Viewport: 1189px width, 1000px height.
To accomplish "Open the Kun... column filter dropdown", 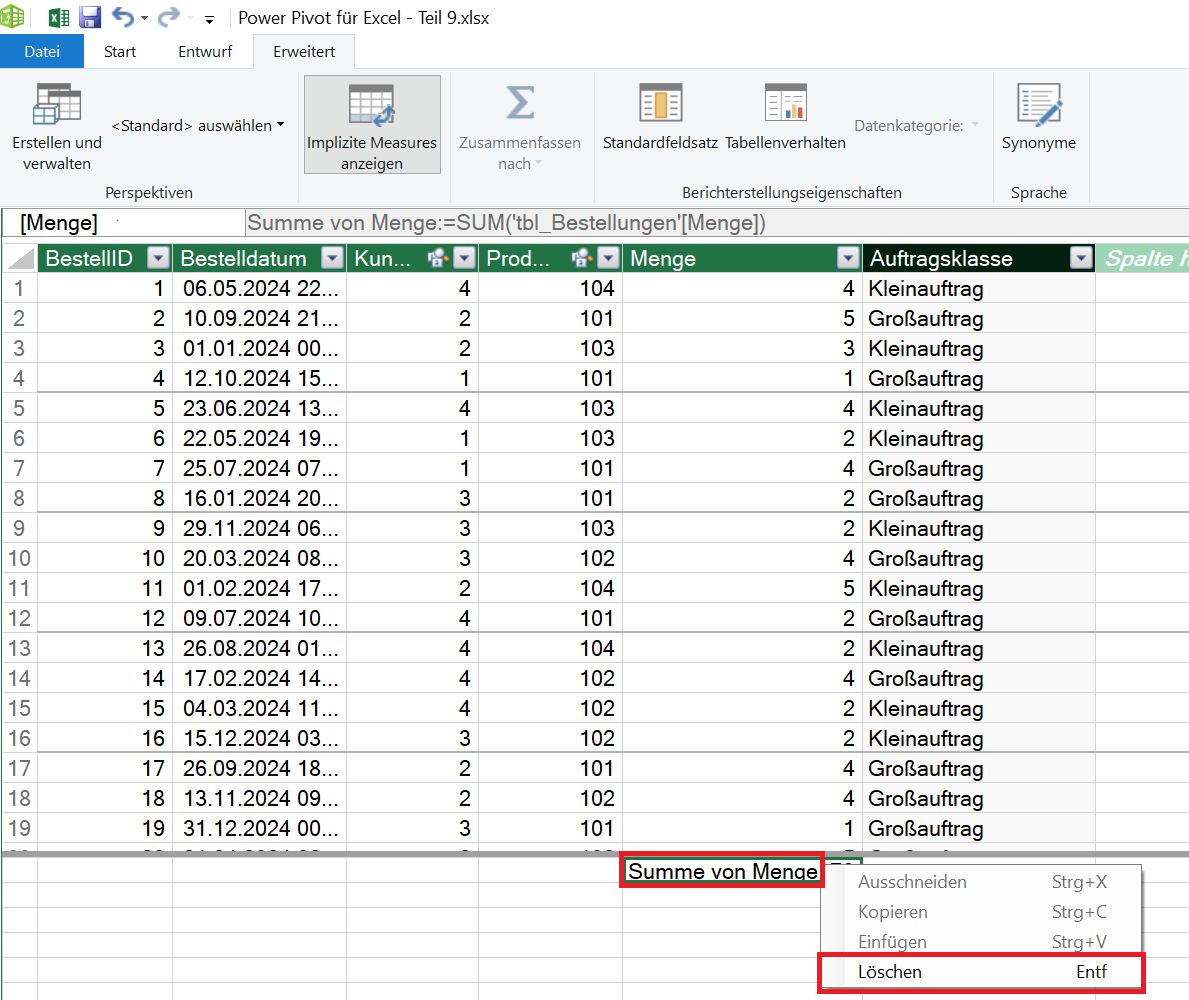I will [464, 259].
